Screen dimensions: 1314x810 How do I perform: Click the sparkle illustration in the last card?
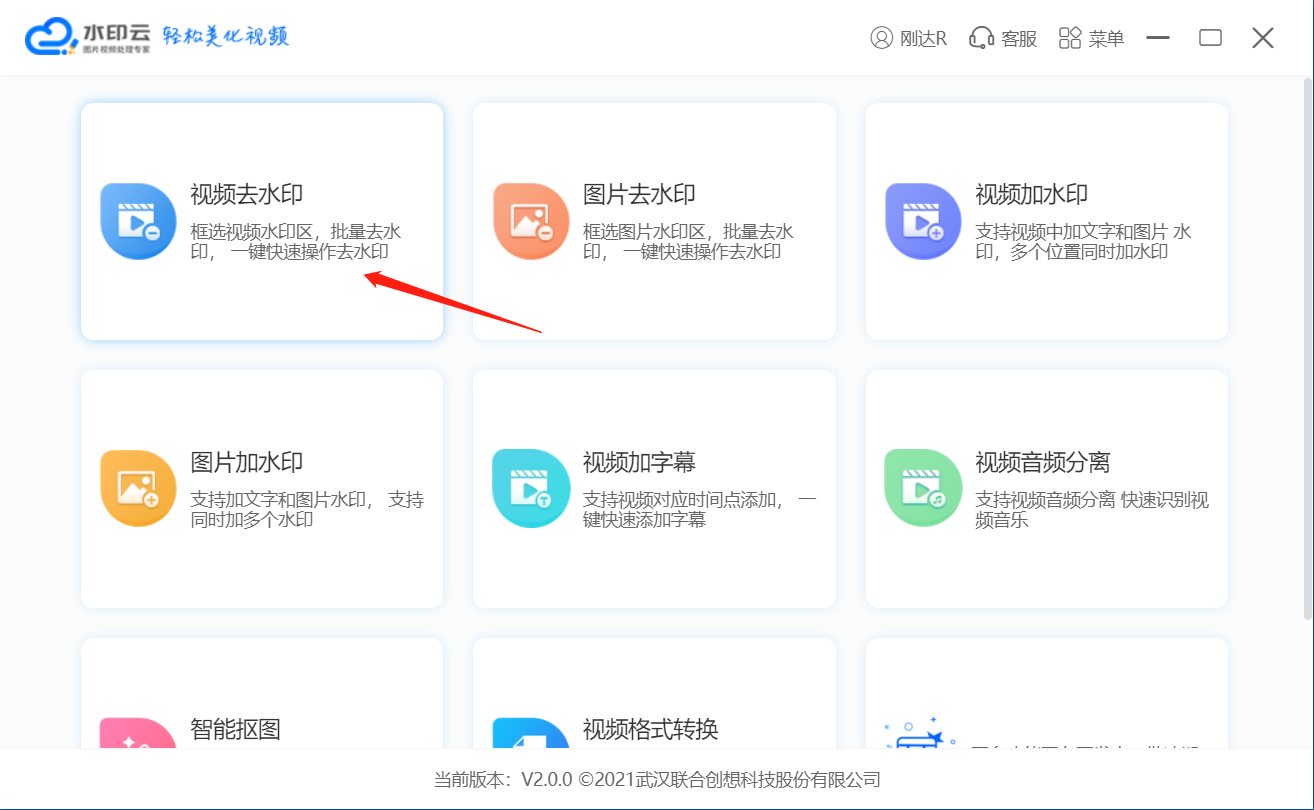click(x=918, y=733)
